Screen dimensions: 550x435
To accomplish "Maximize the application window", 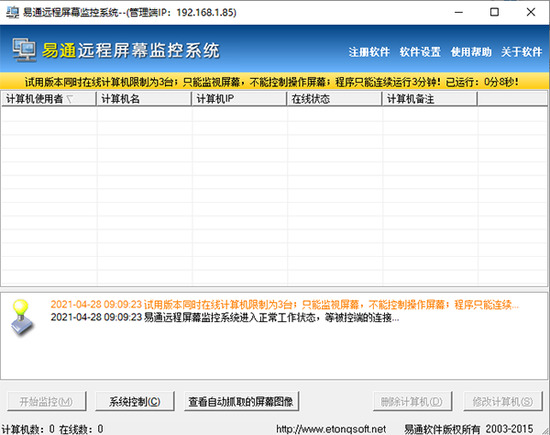I will tap(494, 12).
